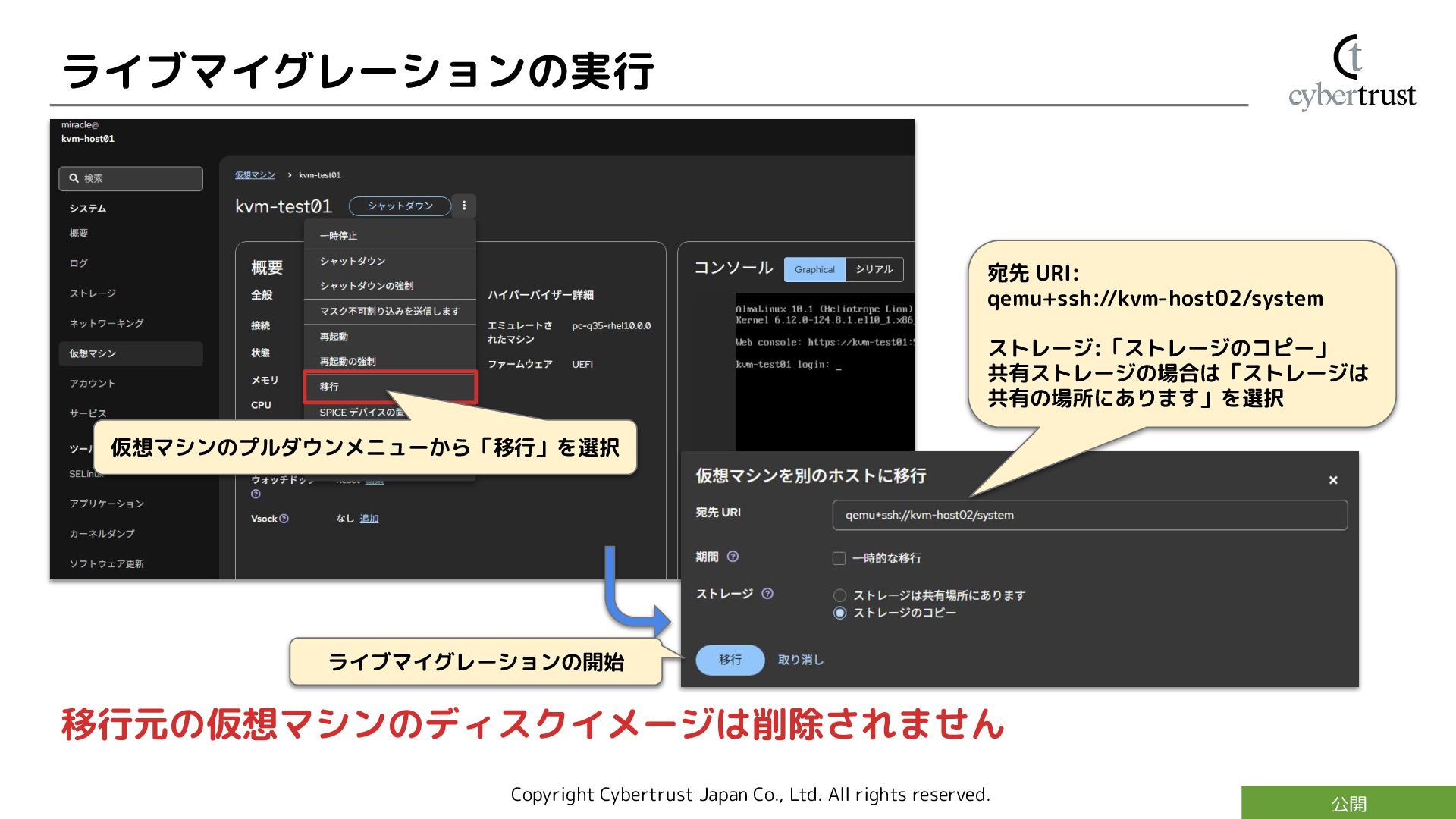Viewport: 1456px width, 819px height.
Task: Click the kebab menu next to シャットダウン
Action: (464, 206)
